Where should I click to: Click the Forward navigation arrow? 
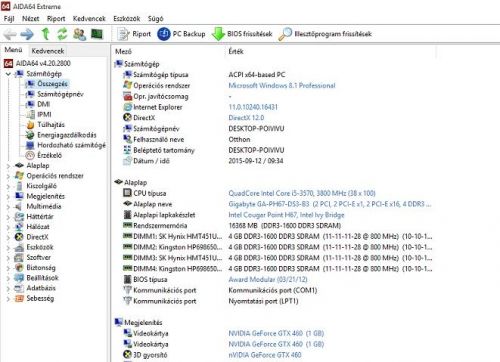point(27,34)
